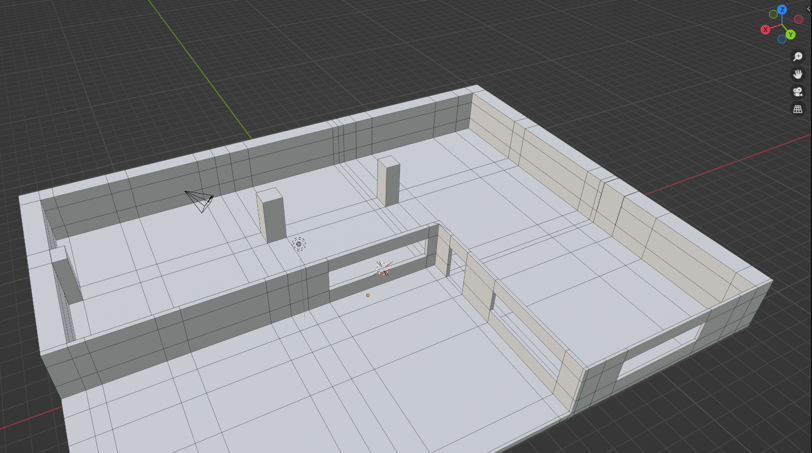The width and height of the screenshot is (812, 453).
Task: Click the green Y axis gizmo handle
Action: click(790, 35)
